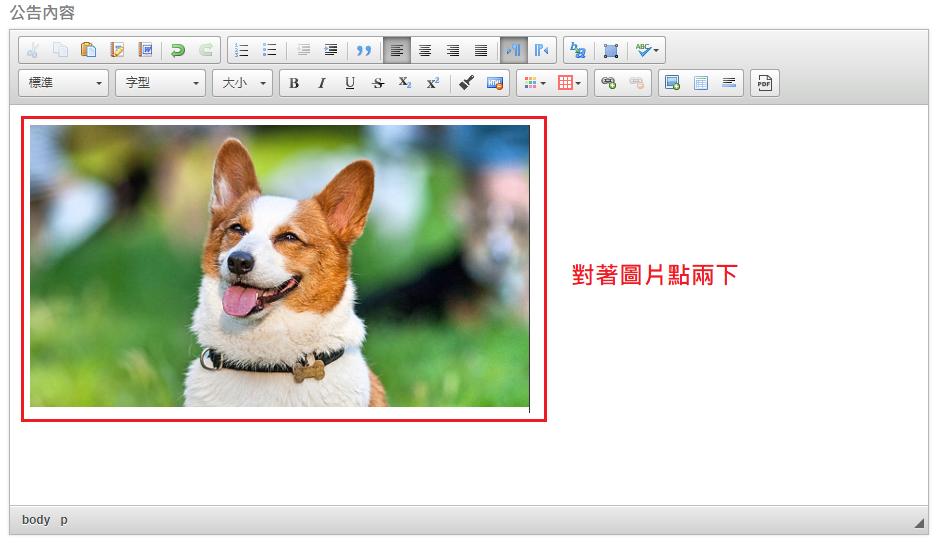939x543 pixels.
Task: Click the Remove Format brush icon
Action: (466, 83)
